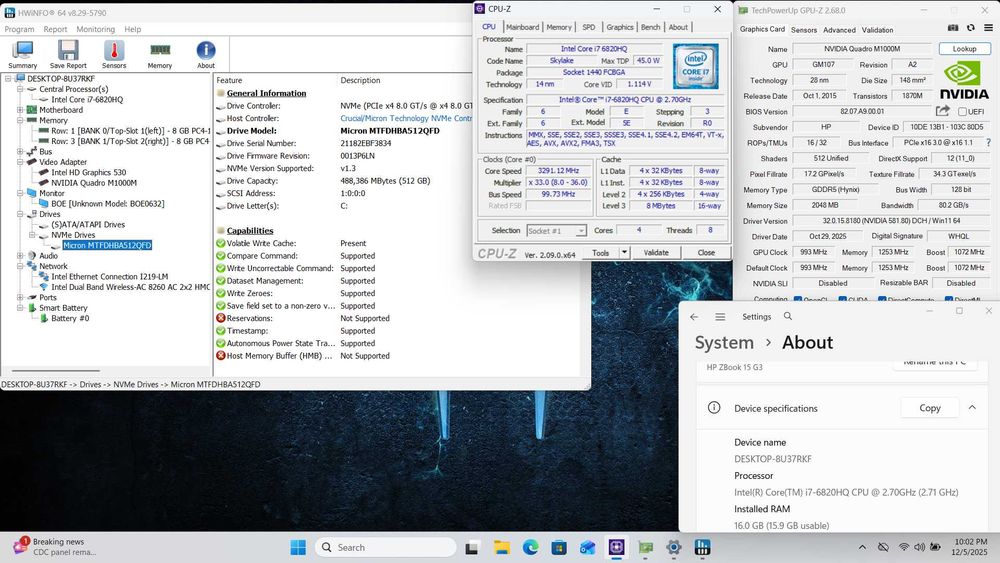The image size is (1000, 563).
Task: Open Task View on taskbar
Action: 472,547
